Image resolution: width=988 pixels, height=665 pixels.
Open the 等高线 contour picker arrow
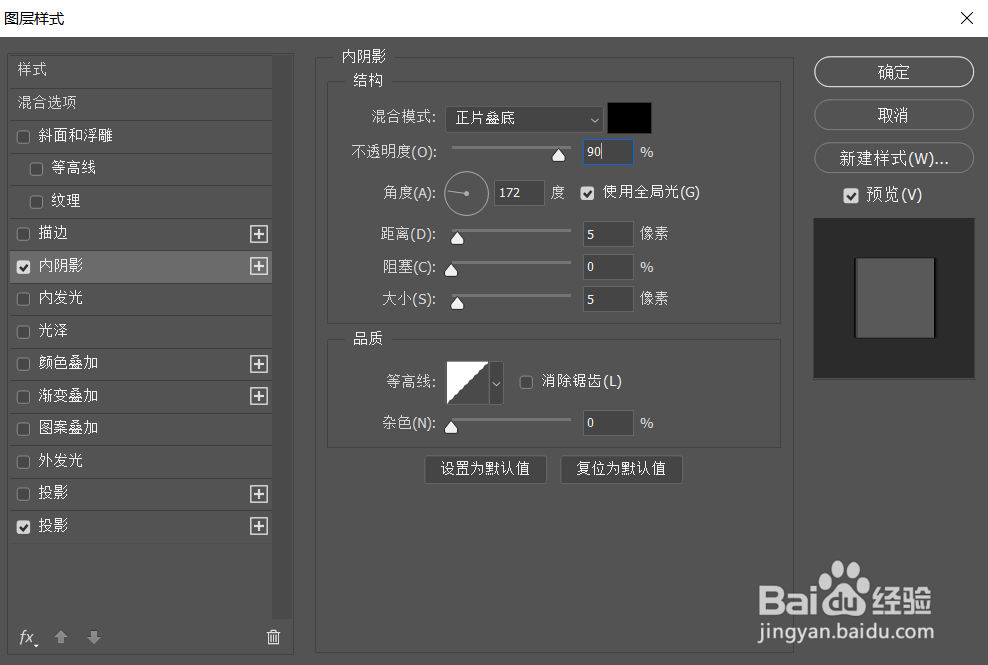tap(497, 383)
